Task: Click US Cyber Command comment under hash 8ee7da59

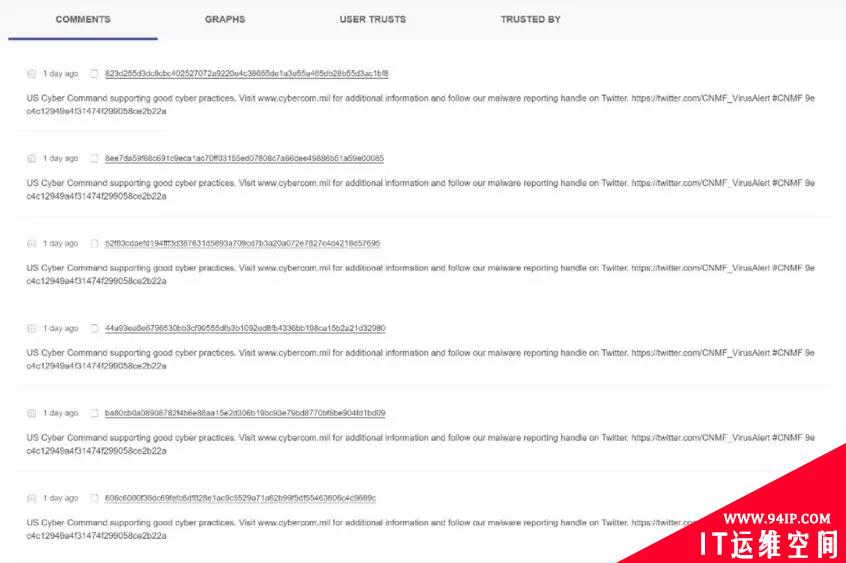Action: (x=420, y=189)
